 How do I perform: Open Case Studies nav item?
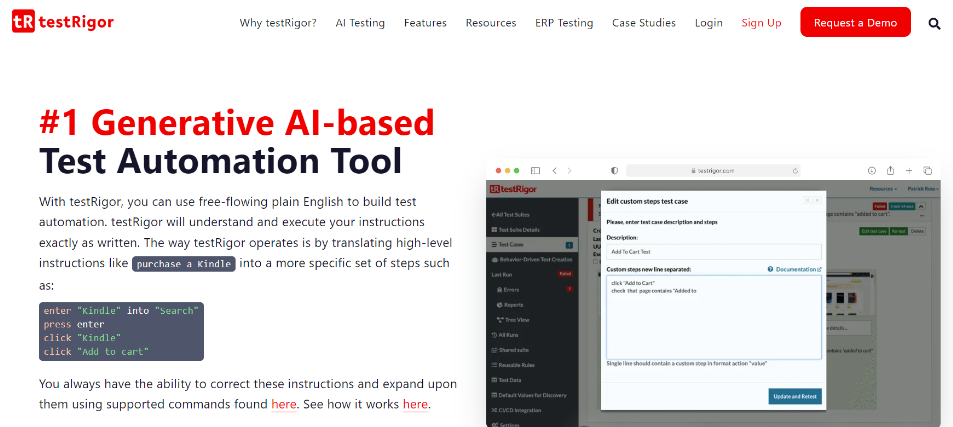[644, 23]
